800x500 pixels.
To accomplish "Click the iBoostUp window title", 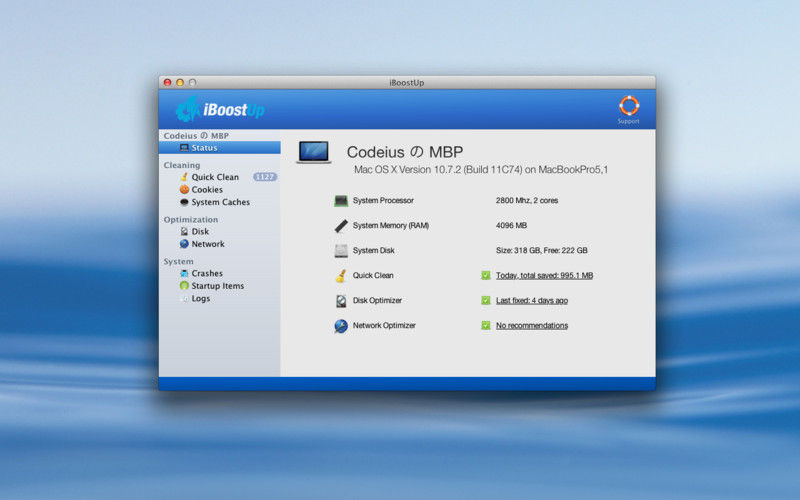I will tap(407, 83).
